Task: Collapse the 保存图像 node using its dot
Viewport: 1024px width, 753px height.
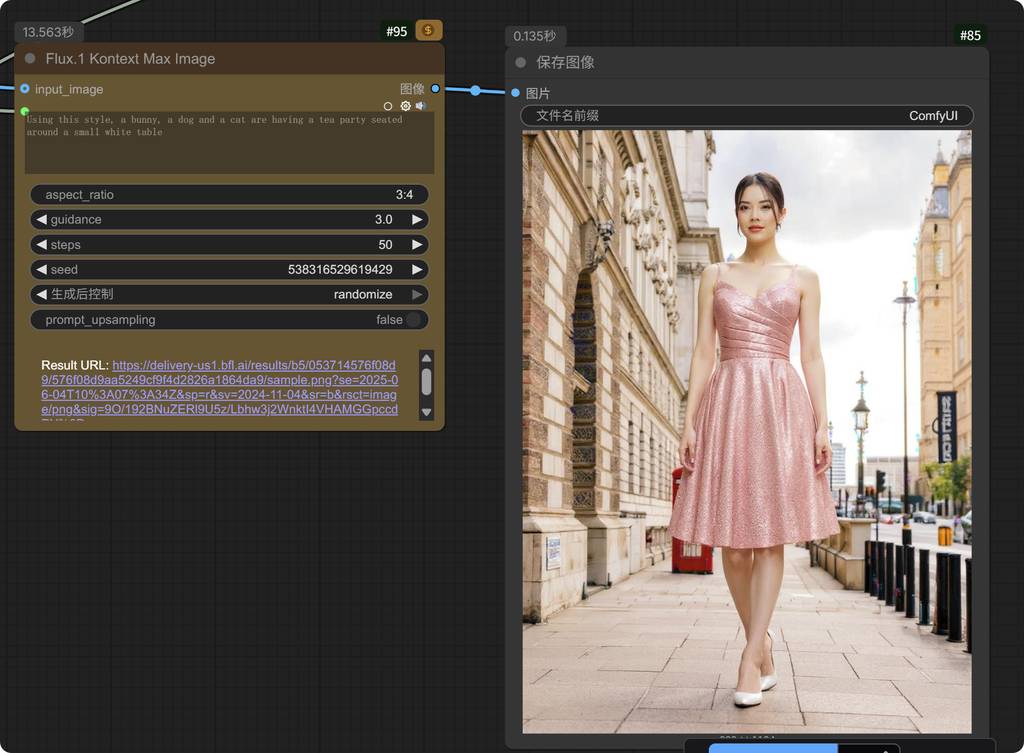Action: (x=520, y=62)
